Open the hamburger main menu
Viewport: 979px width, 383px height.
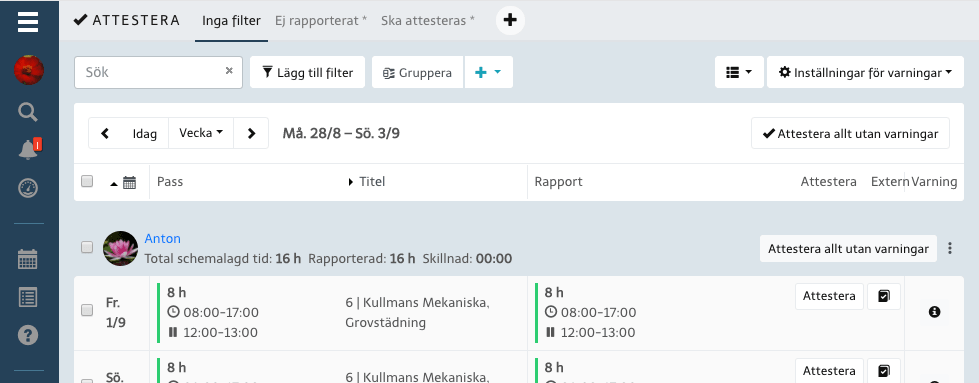click(x=28, y=21)
